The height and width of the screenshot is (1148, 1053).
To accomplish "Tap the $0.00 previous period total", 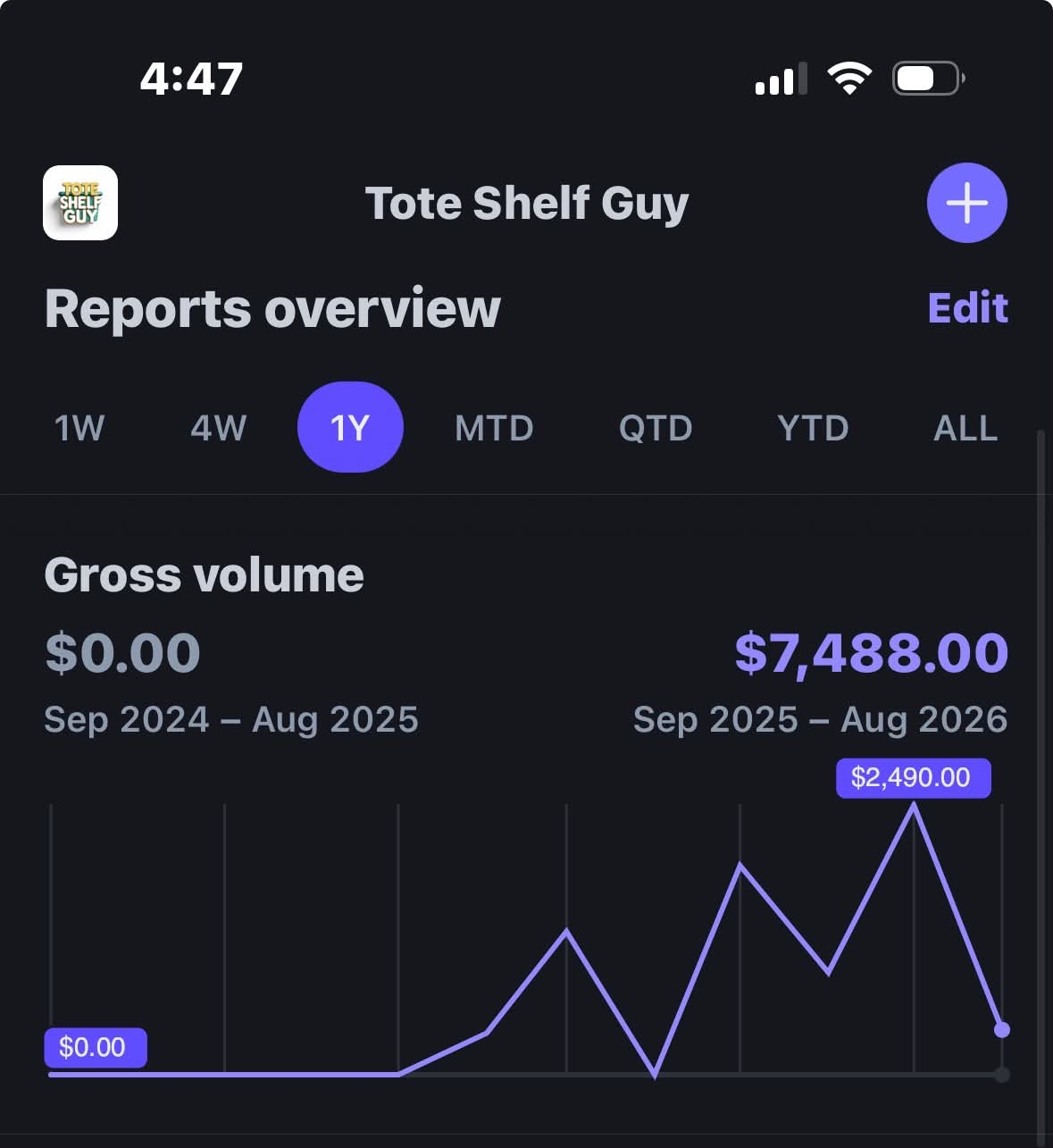I will 122,652.
